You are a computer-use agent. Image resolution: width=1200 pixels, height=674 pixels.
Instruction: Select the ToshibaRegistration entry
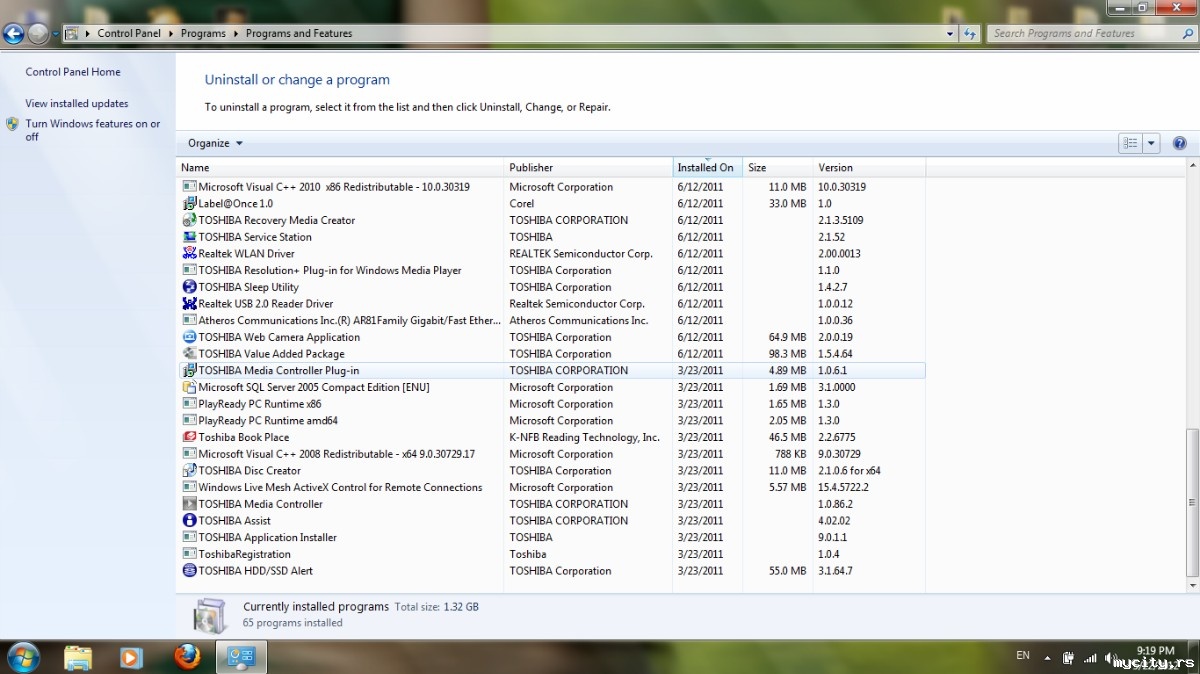coord(551,554)
